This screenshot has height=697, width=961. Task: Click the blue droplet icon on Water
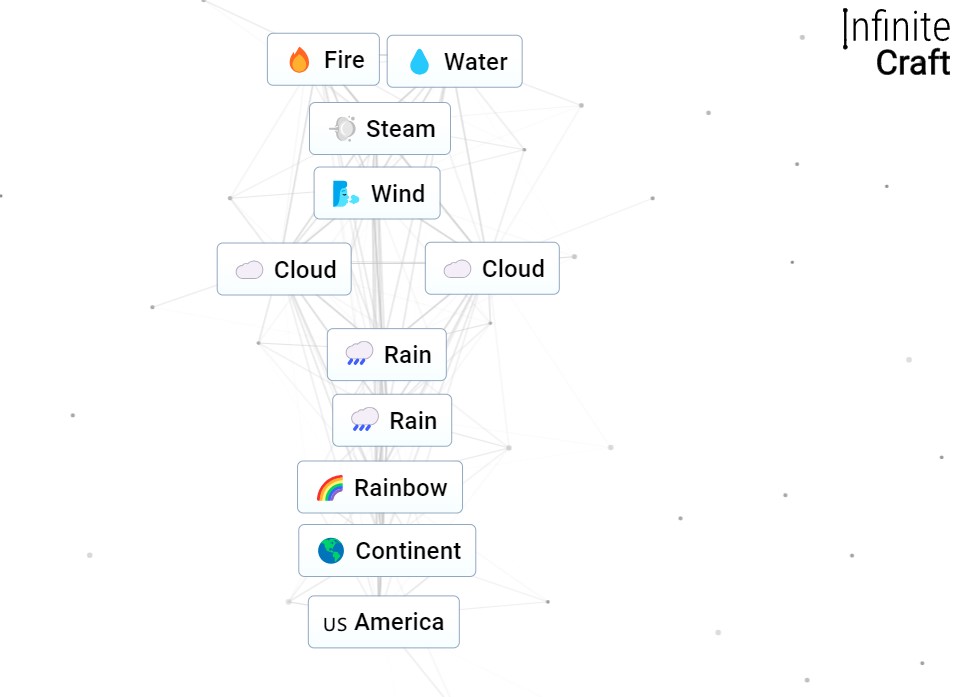click(419, 62)
